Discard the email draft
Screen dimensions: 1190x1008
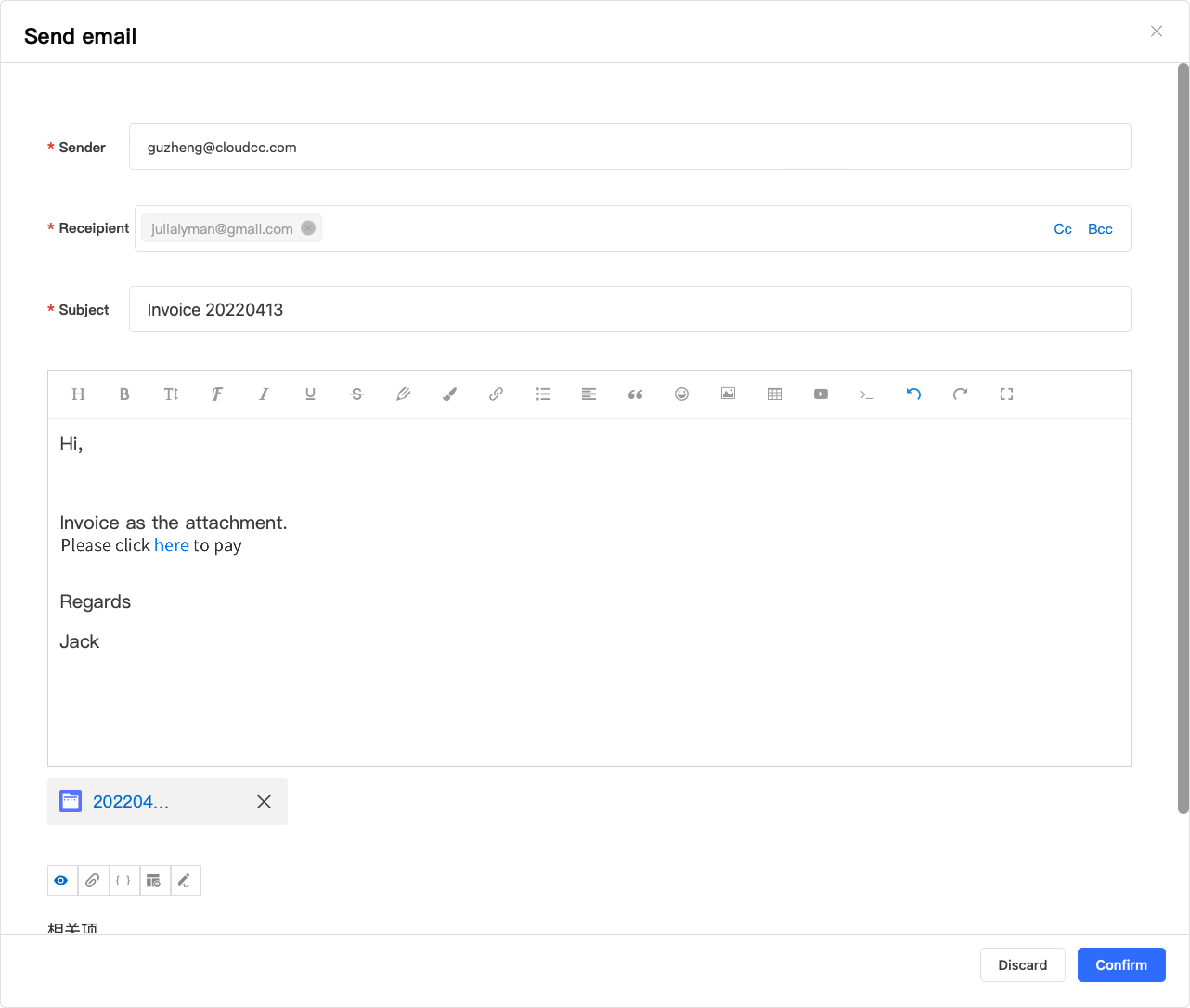(x=1022, y=965)
